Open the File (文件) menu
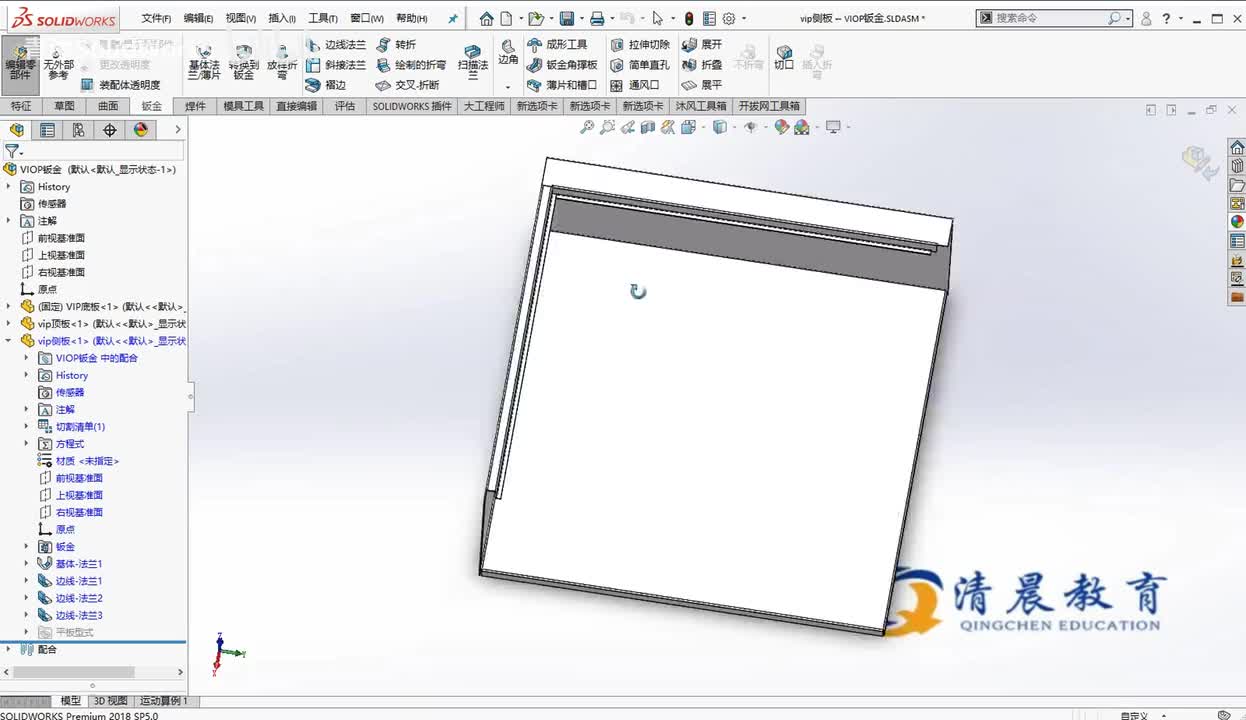Image resolution: width=1246 pixels, height=720 pixels. pyautogui.click(x=156, y=18)
